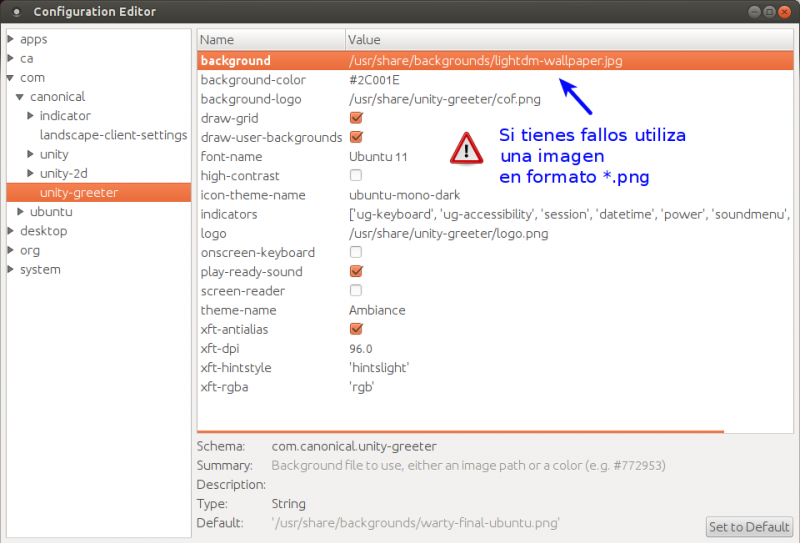Sort by the Name column header
The height and width of the screenshot is (543, 800).
(271, 40)
